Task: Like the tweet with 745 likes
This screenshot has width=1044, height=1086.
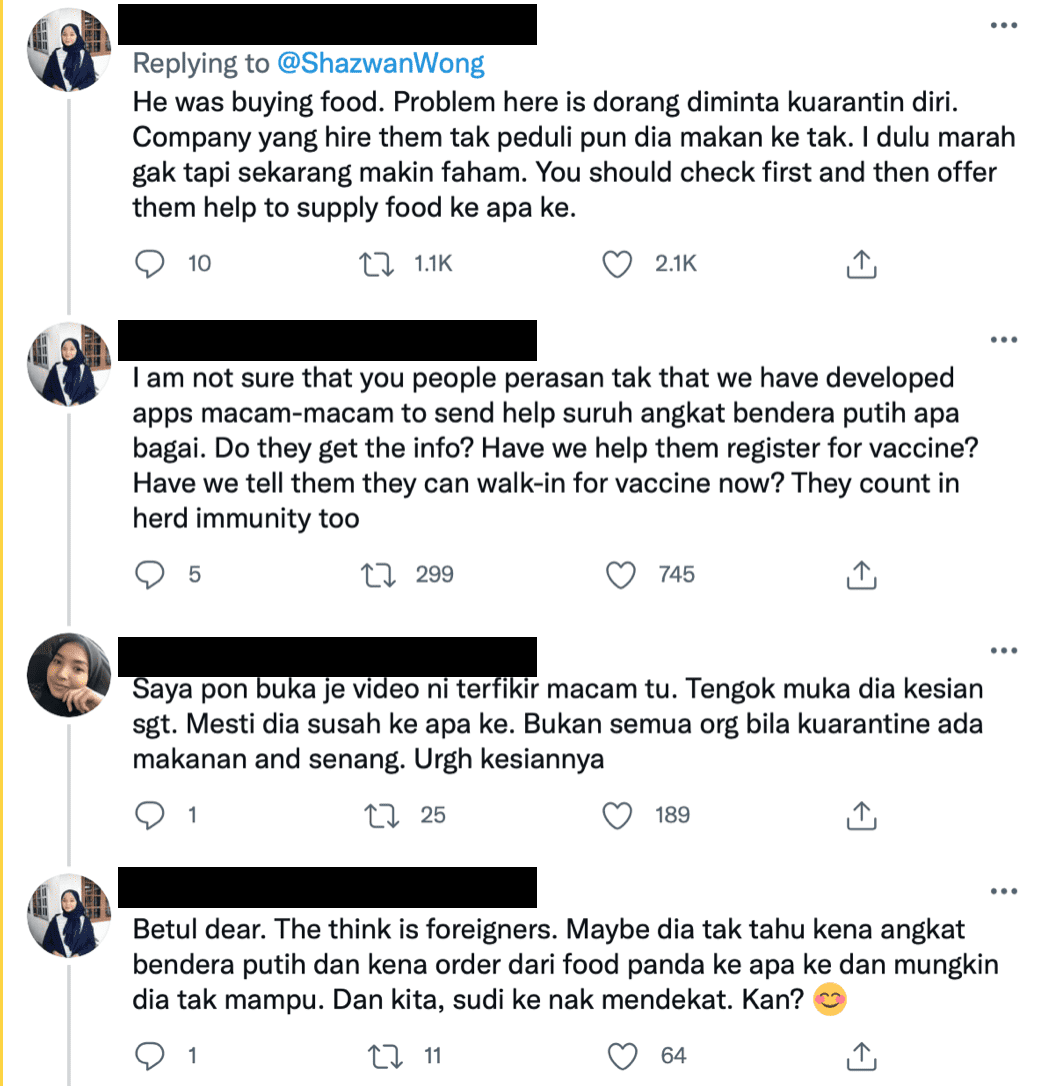Action: pyautogui.click(x=622, y=575)
